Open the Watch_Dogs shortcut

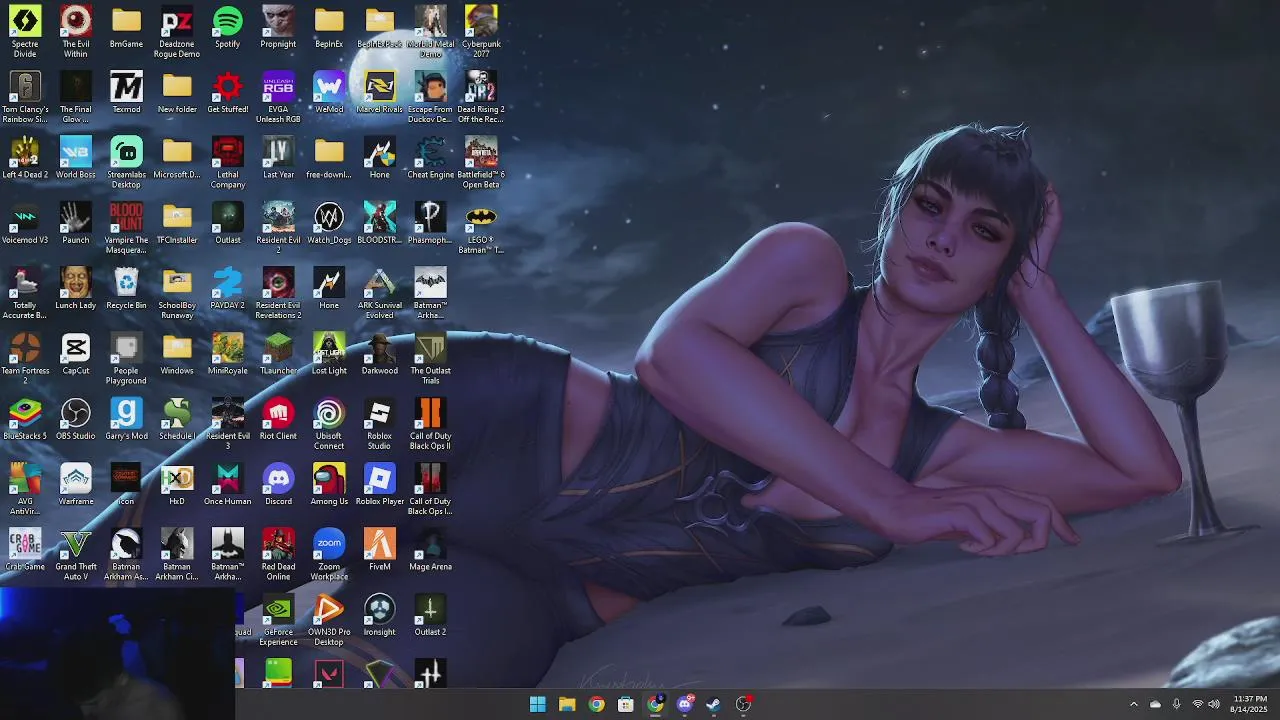(x=329, y=223)
